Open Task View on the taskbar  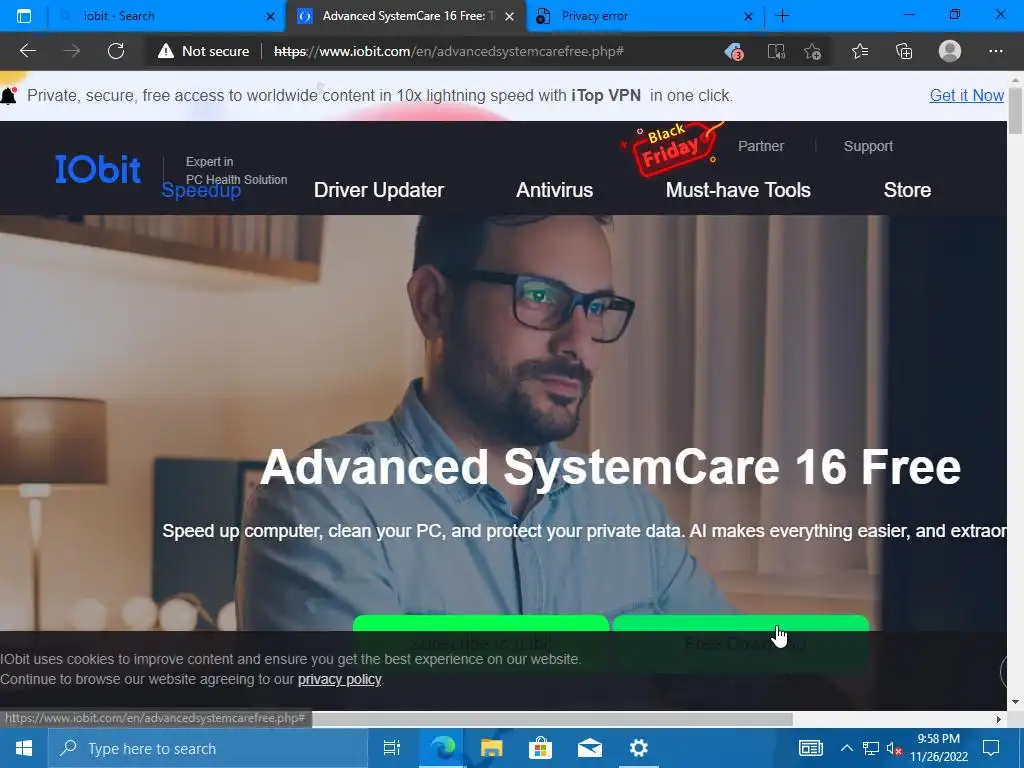click(x=392, y=748)
